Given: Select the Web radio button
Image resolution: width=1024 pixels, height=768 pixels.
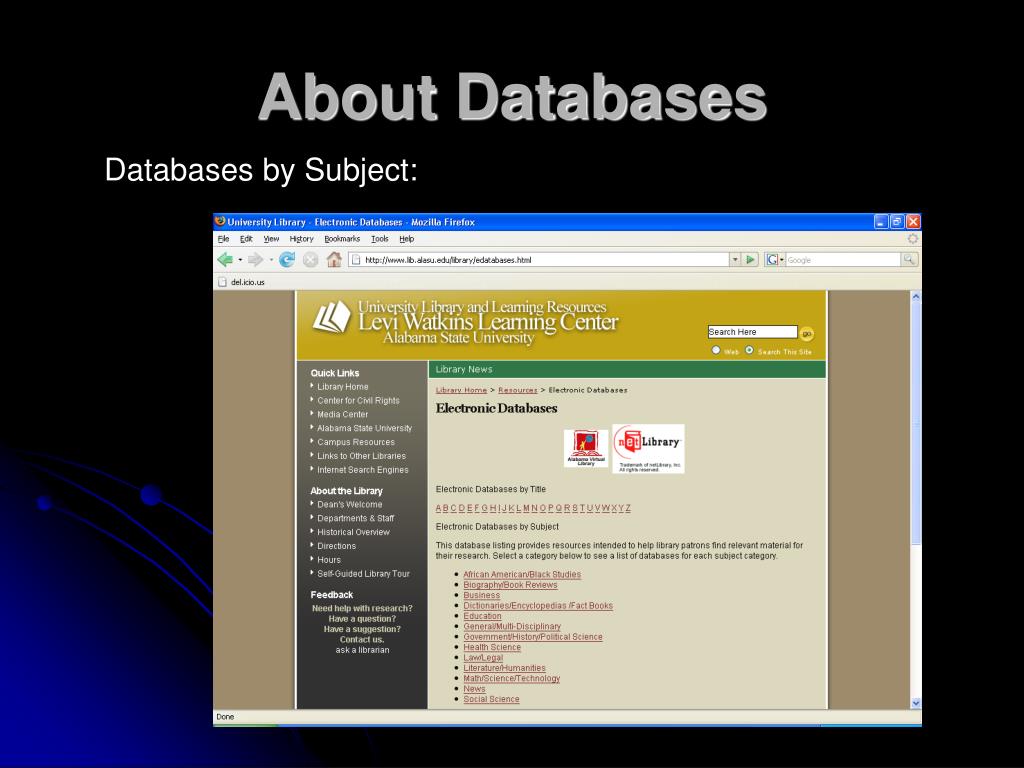Looking at the screenshot, I should 716,351.
